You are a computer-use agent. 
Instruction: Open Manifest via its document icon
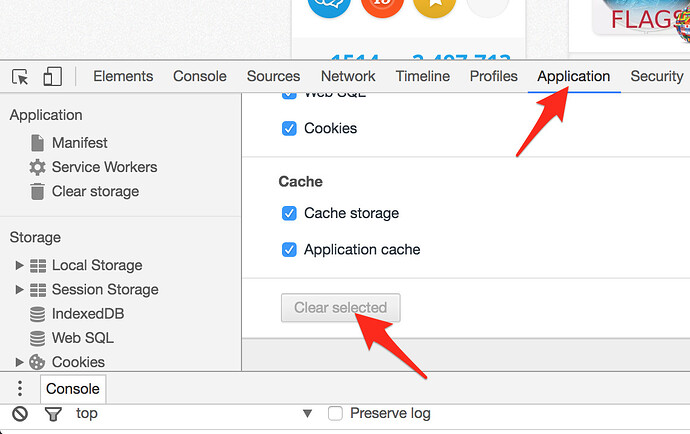pyautogui.click(x=37, y=143)
